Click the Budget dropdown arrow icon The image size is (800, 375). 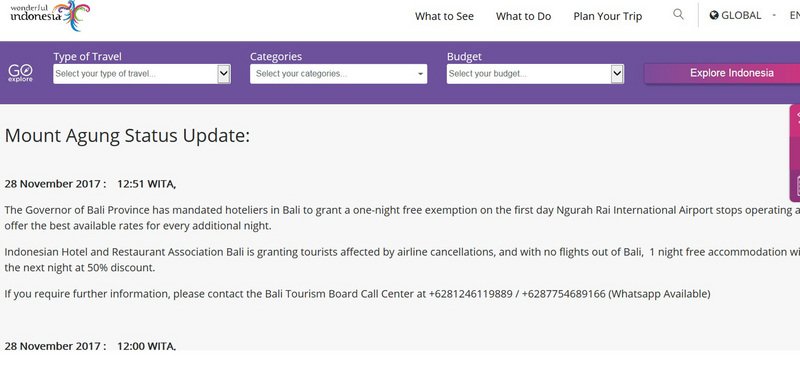click(617, 74)
